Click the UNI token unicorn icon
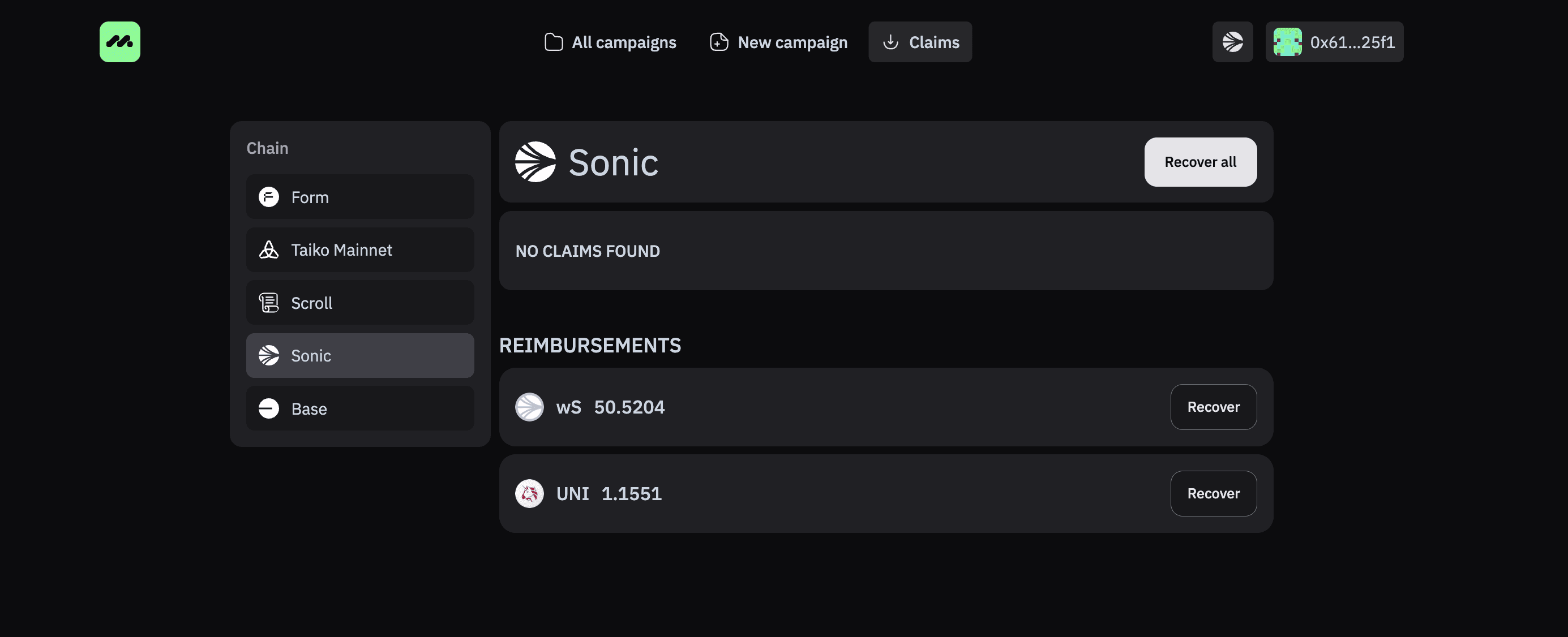Viewport: 1568px width, 637px height. click(529, 493)
